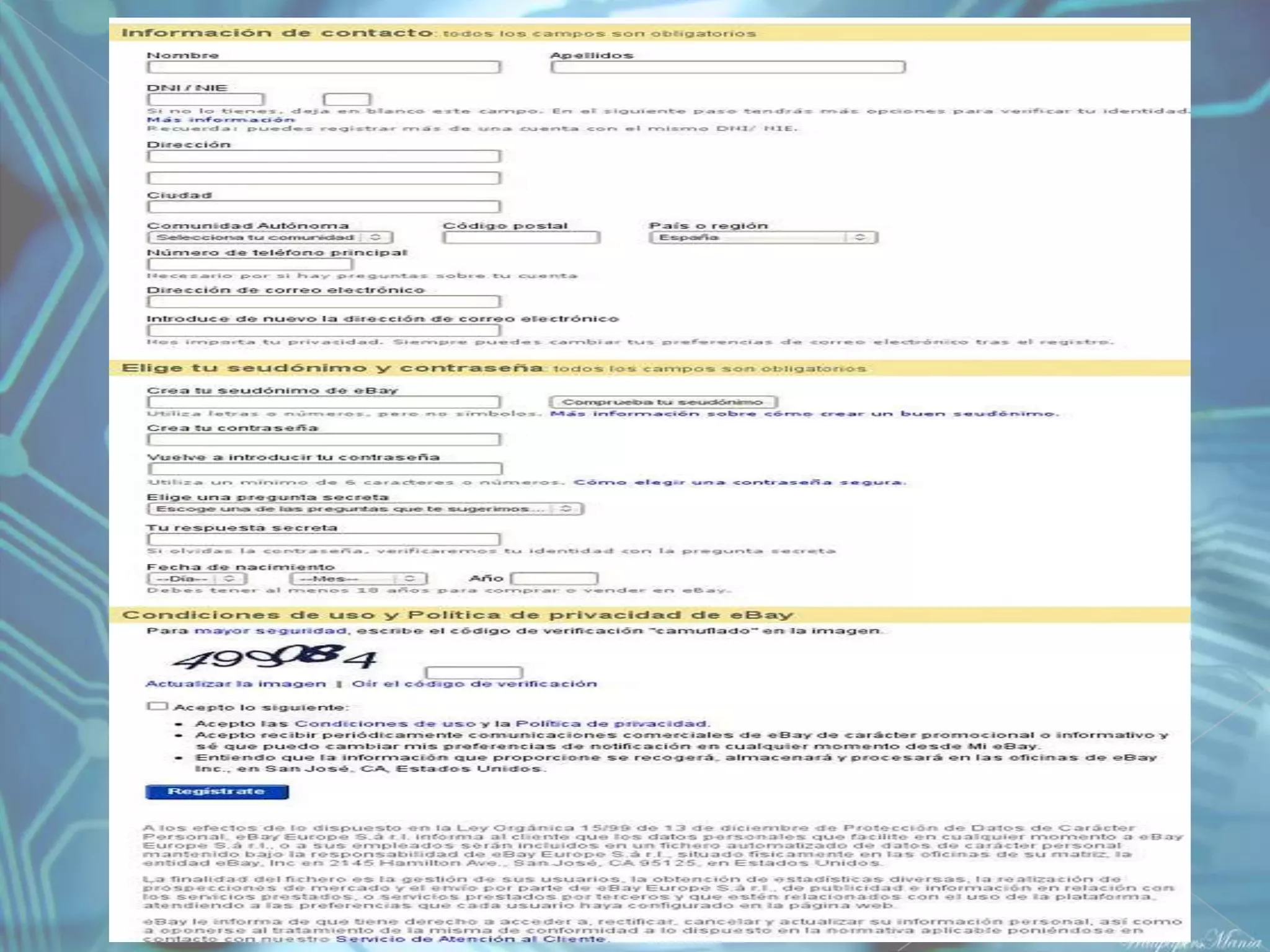This screenshot has width=1270, height=952.
Task: Click the captcha verification code input
Action: [474, 673]
